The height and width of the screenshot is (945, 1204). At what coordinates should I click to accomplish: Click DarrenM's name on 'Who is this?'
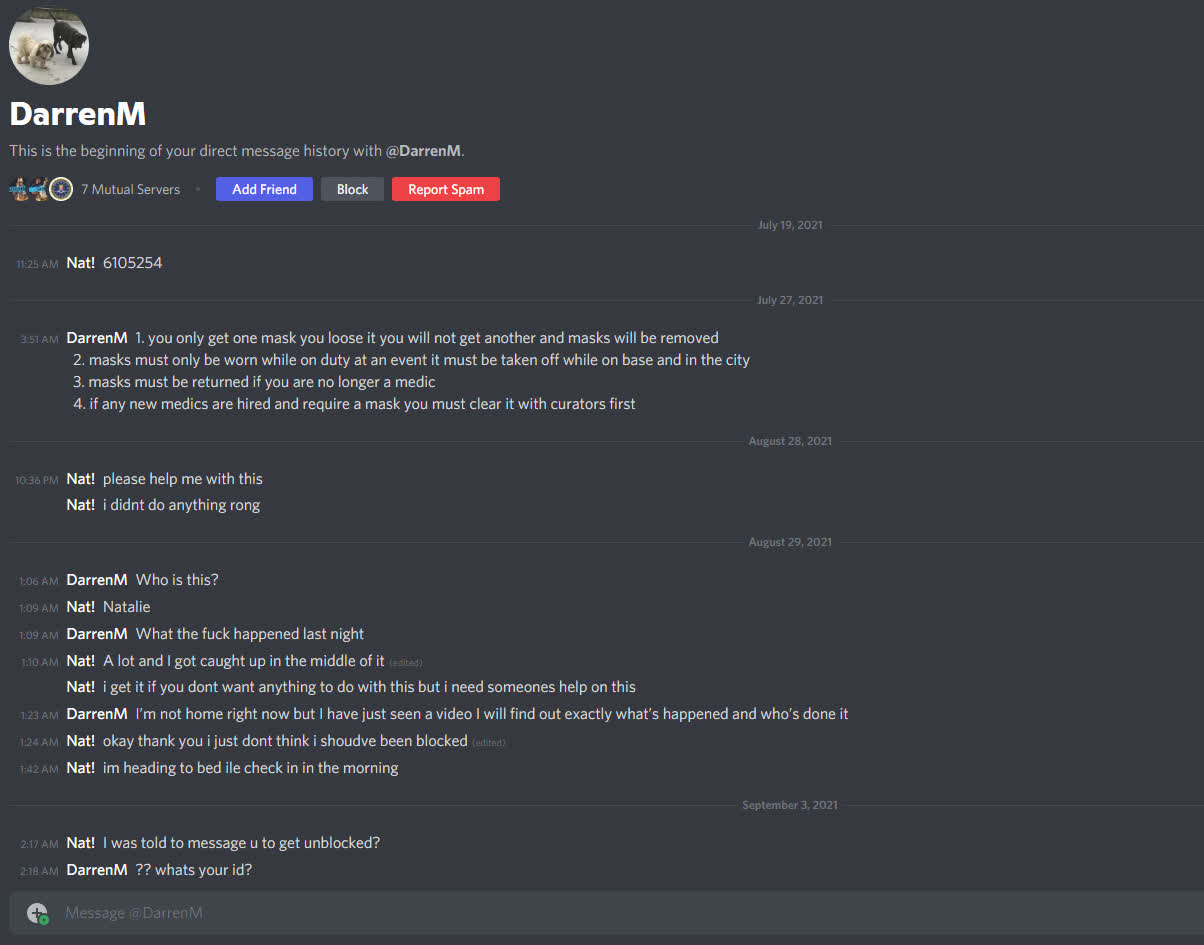click(97, 580)
